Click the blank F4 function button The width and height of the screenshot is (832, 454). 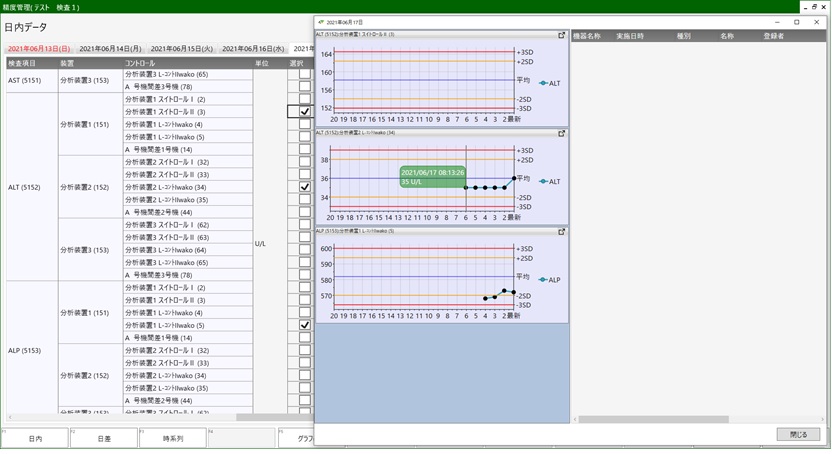tap(241, 438)
